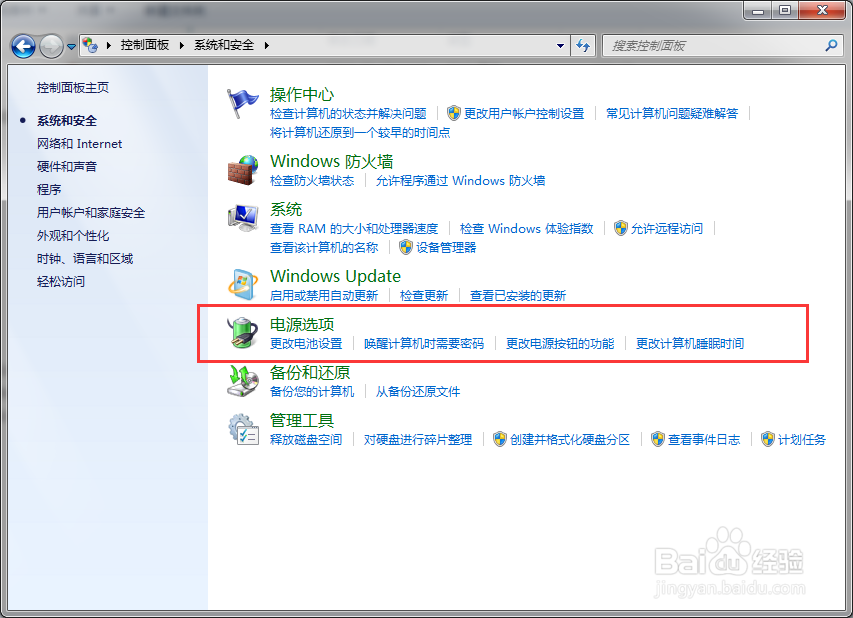Open 外观和个性化 category
853x618 pixels.
tap(73, 236)
